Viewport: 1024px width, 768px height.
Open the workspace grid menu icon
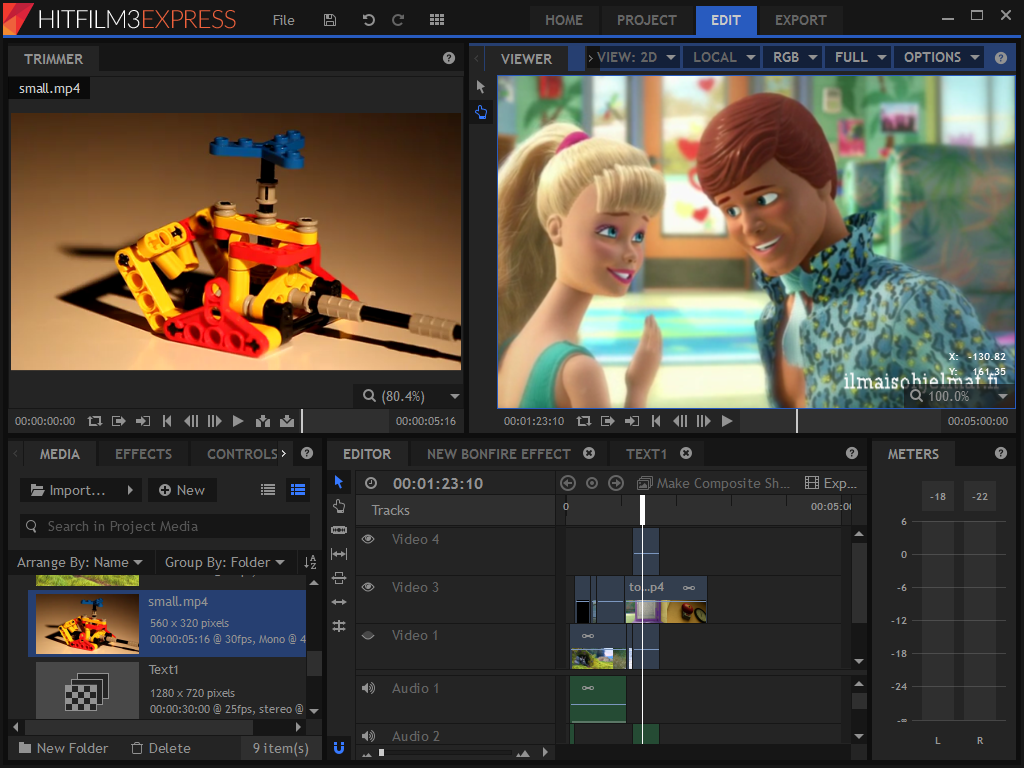437,20
